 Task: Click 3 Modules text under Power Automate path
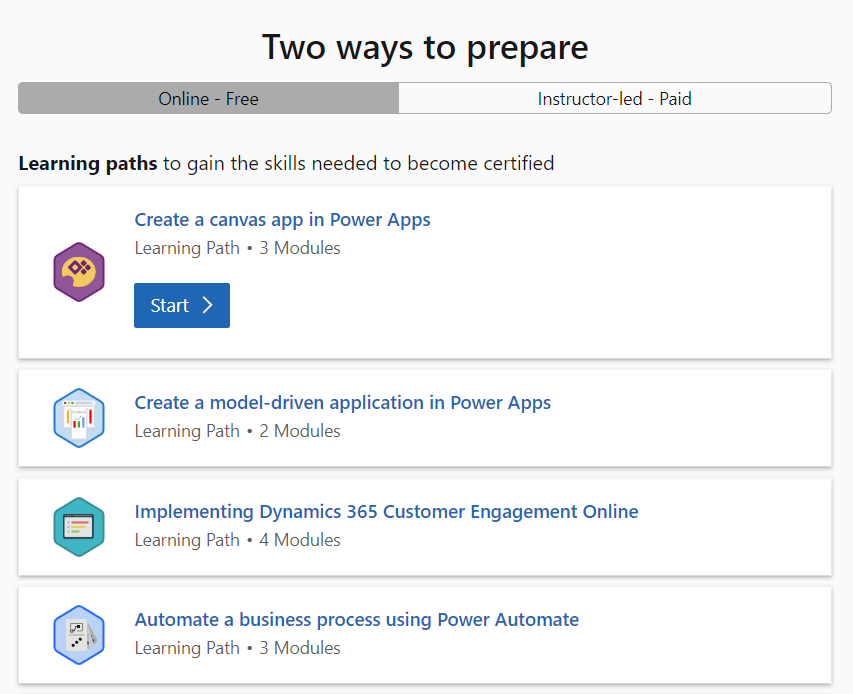pyautogui.click(x=300, y=648)
